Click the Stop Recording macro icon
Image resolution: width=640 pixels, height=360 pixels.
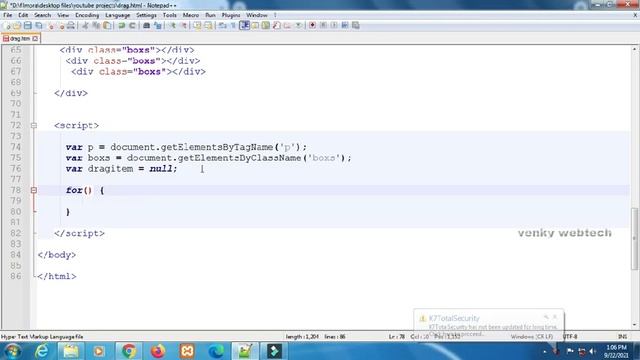point(323,26)
